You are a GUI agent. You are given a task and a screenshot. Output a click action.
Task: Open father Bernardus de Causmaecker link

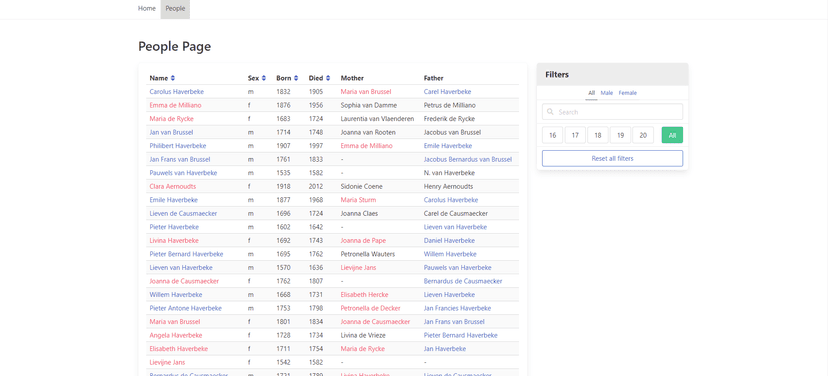pos(463,281)
